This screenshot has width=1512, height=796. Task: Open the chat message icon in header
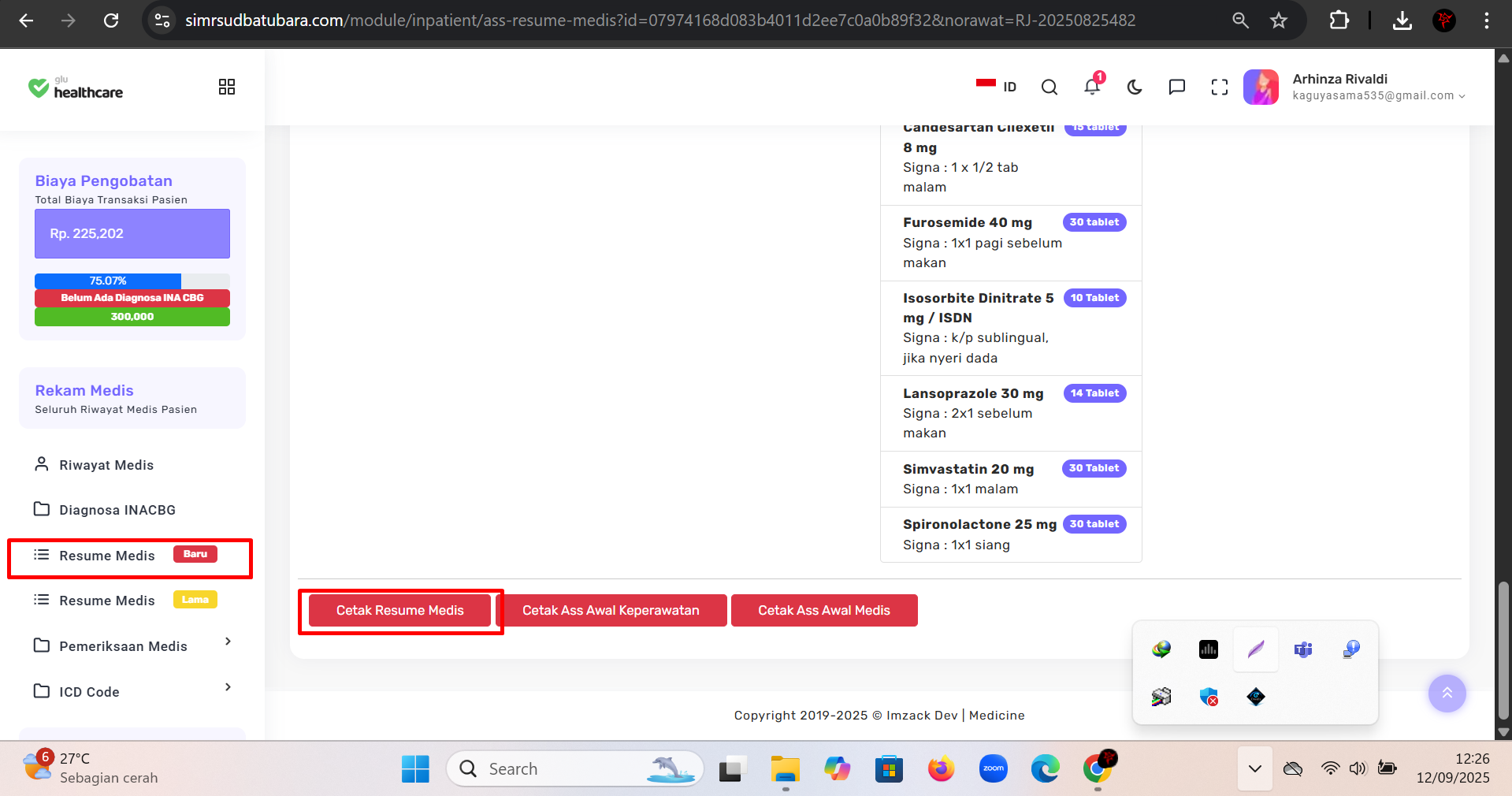coord(1177,87)
